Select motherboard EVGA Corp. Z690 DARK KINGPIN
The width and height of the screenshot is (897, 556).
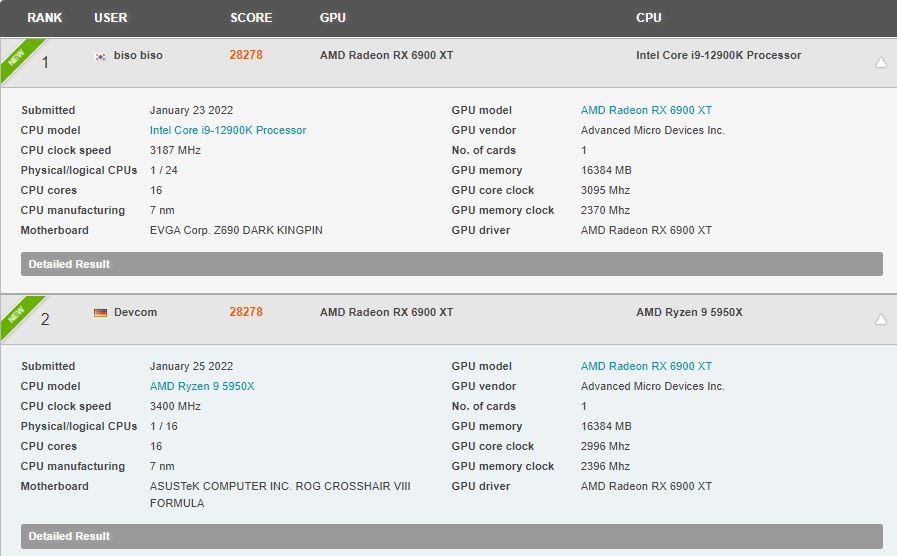point(236,231)
